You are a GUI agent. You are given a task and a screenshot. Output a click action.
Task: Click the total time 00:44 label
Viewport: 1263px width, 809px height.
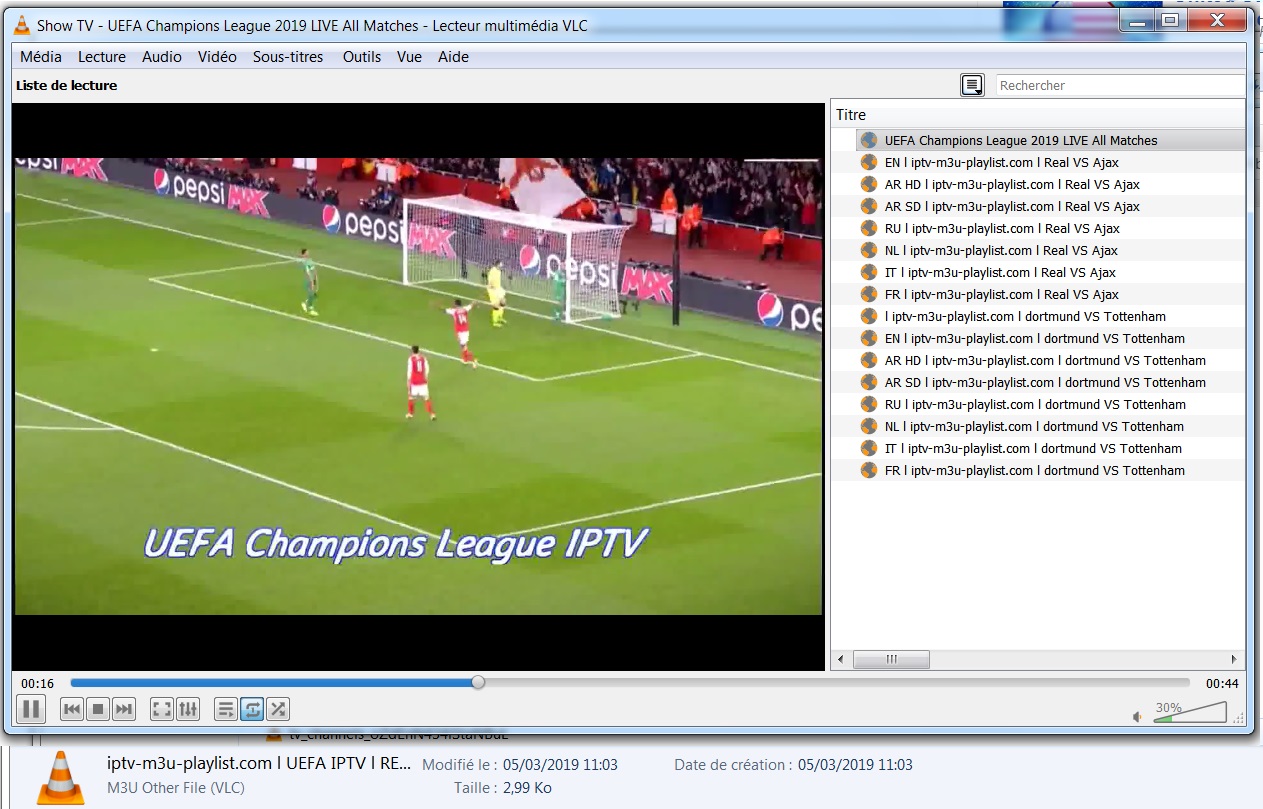coord(1222,683)
